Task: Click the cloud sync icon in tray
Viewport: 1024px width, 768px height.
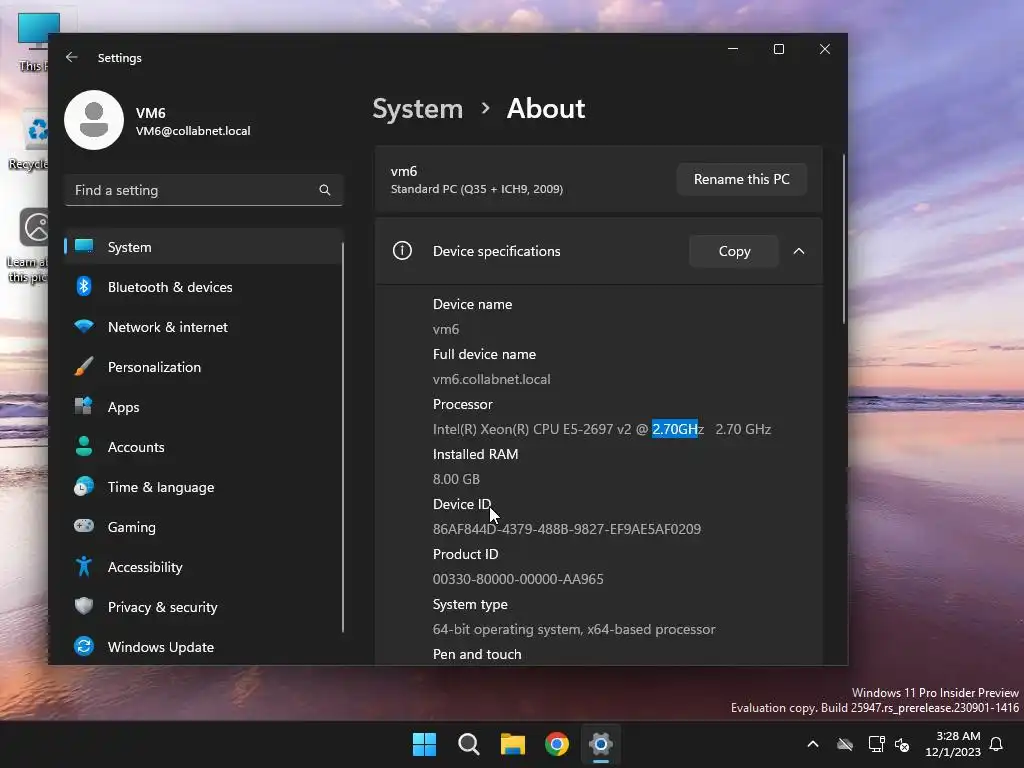Action: point(845,744)
